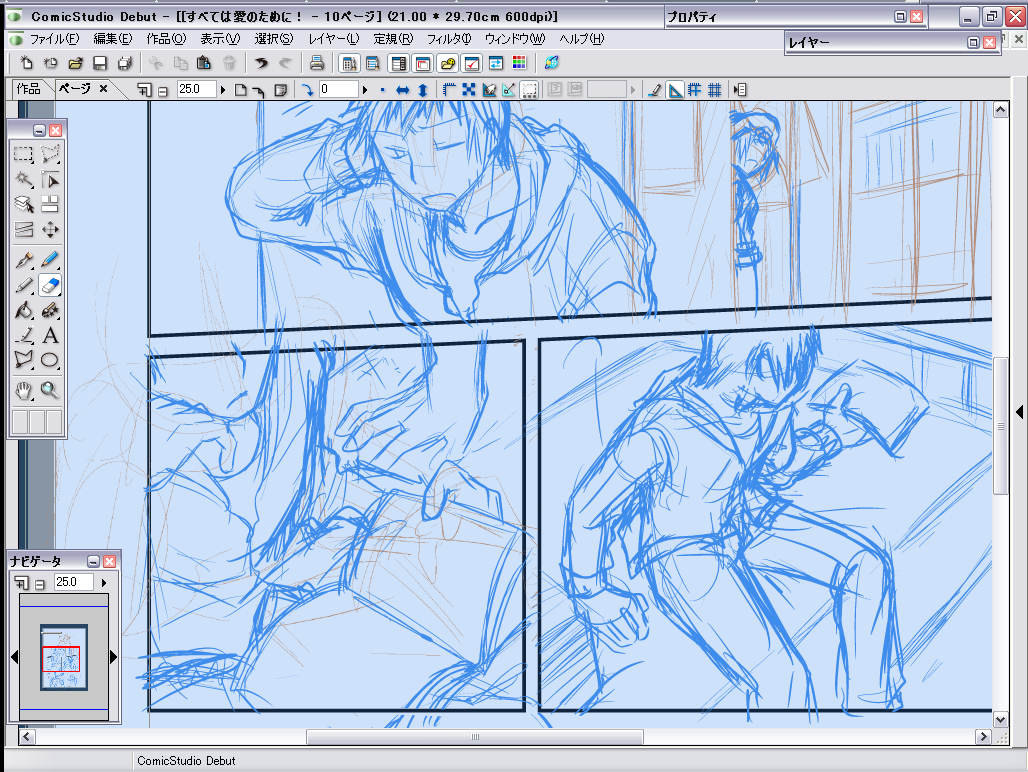
Task: Select the polyline shape tool
Action: point(24,360)
